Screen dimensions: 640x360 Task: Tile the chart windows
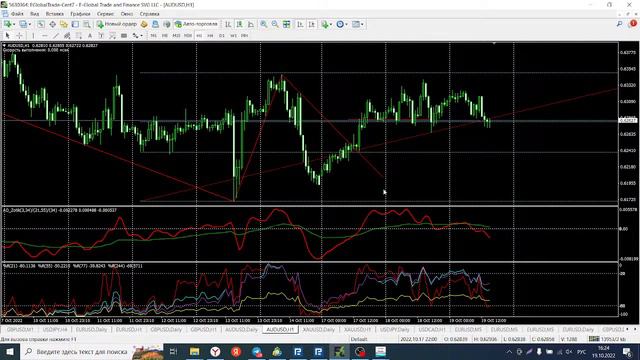pos(287,24)
